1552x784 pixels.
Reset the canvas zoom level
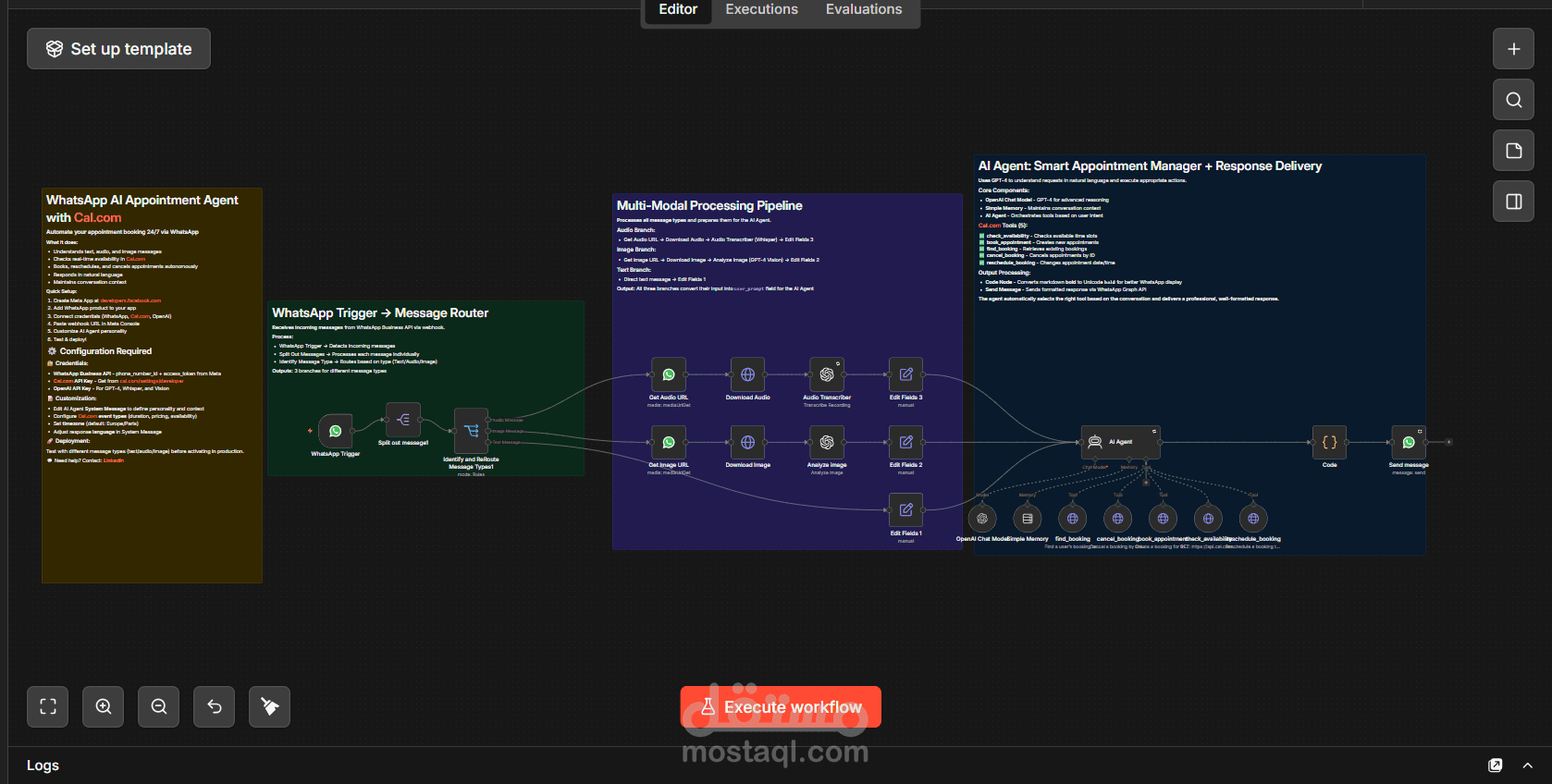[x=215, y=707]
